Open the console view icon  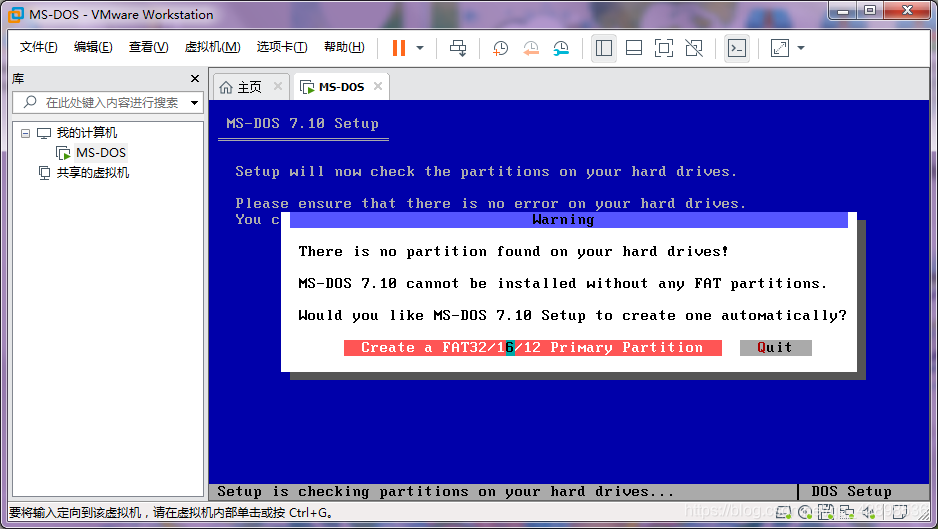[737, 48]
